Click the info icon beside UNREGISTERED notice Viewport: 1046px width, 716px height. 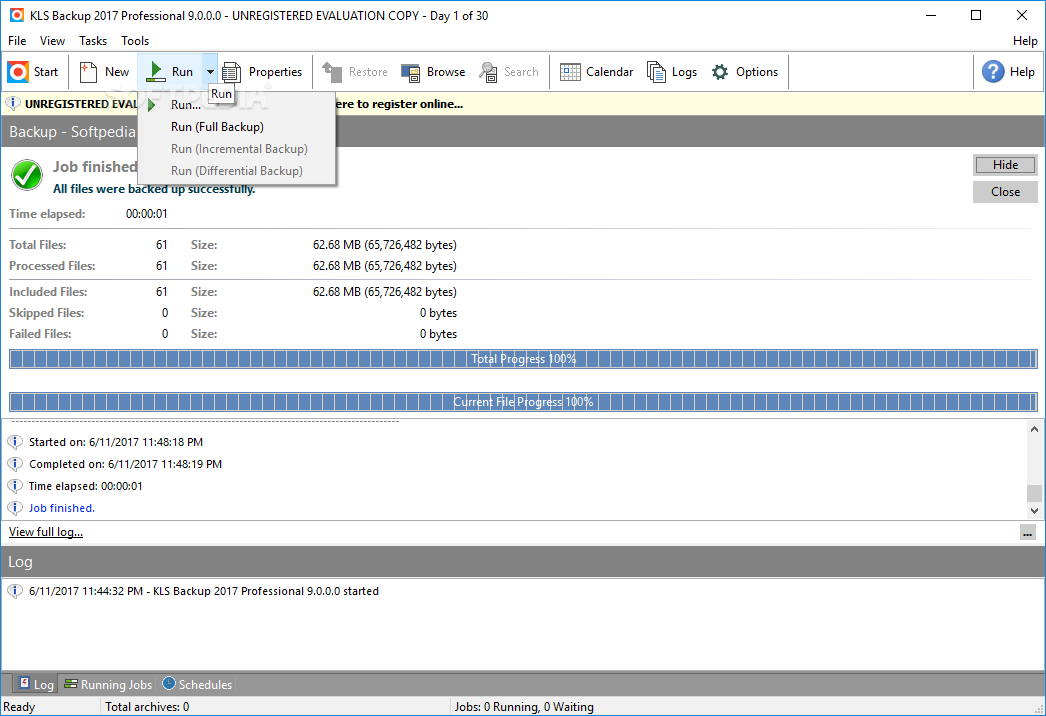pyautogui.click(x=13, y=103)
